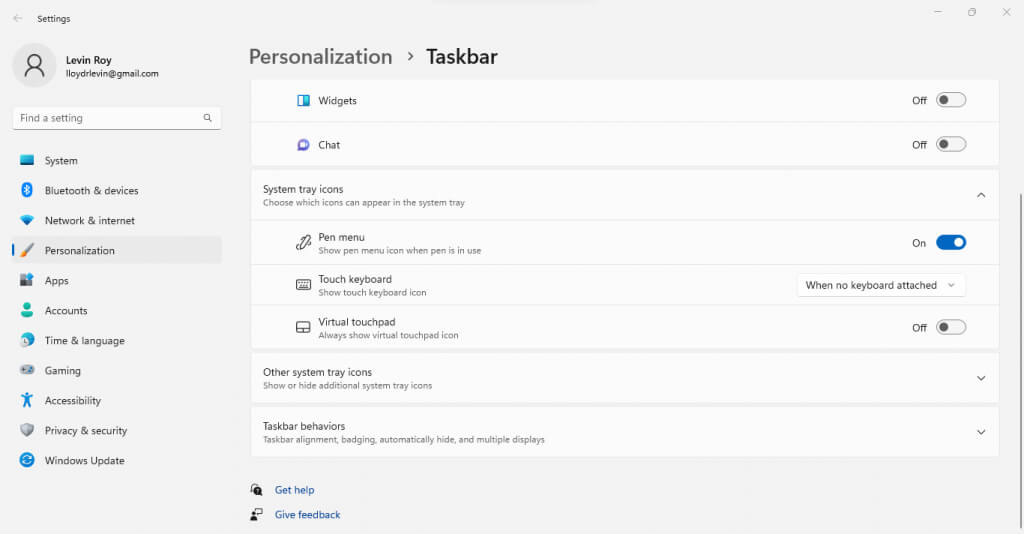Click the Accessibility icon in sidebar
The image size is (1024, 534).
point(27,400)
